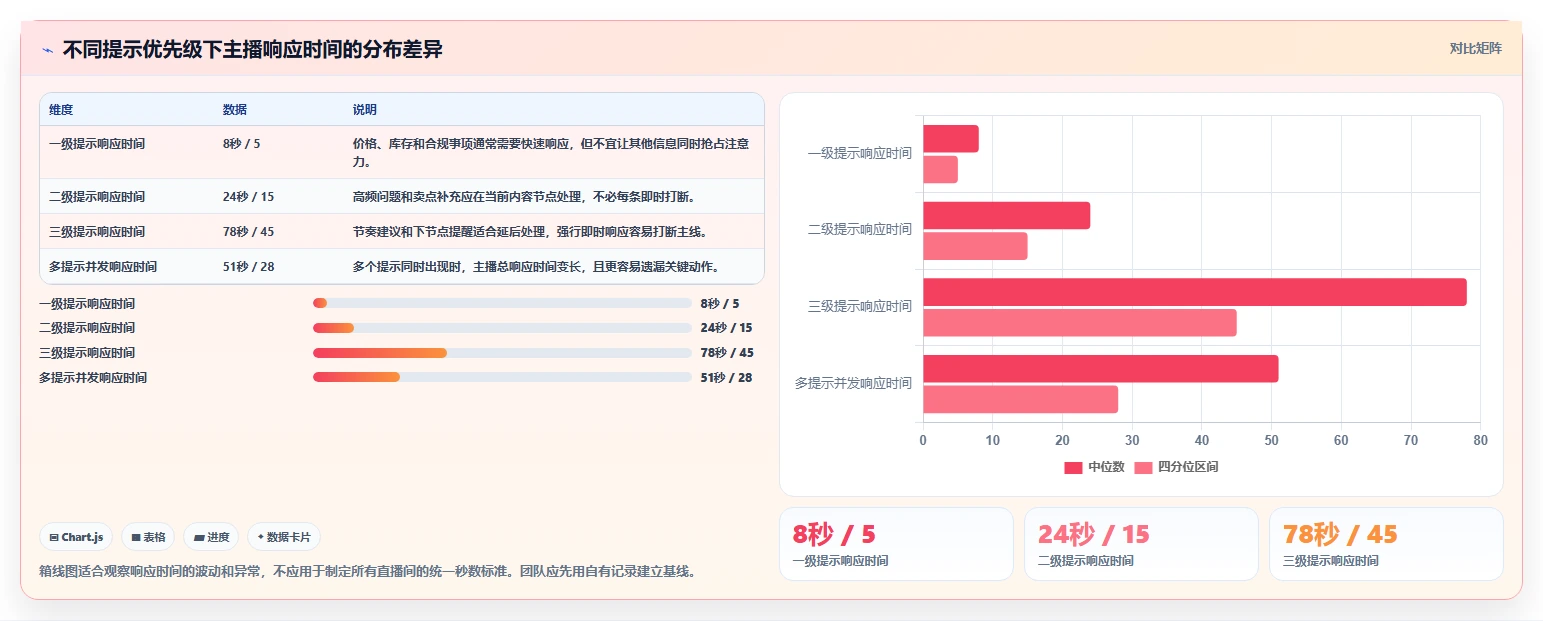Click the chart axis label 二级提示响应时间

pos(860,229)
